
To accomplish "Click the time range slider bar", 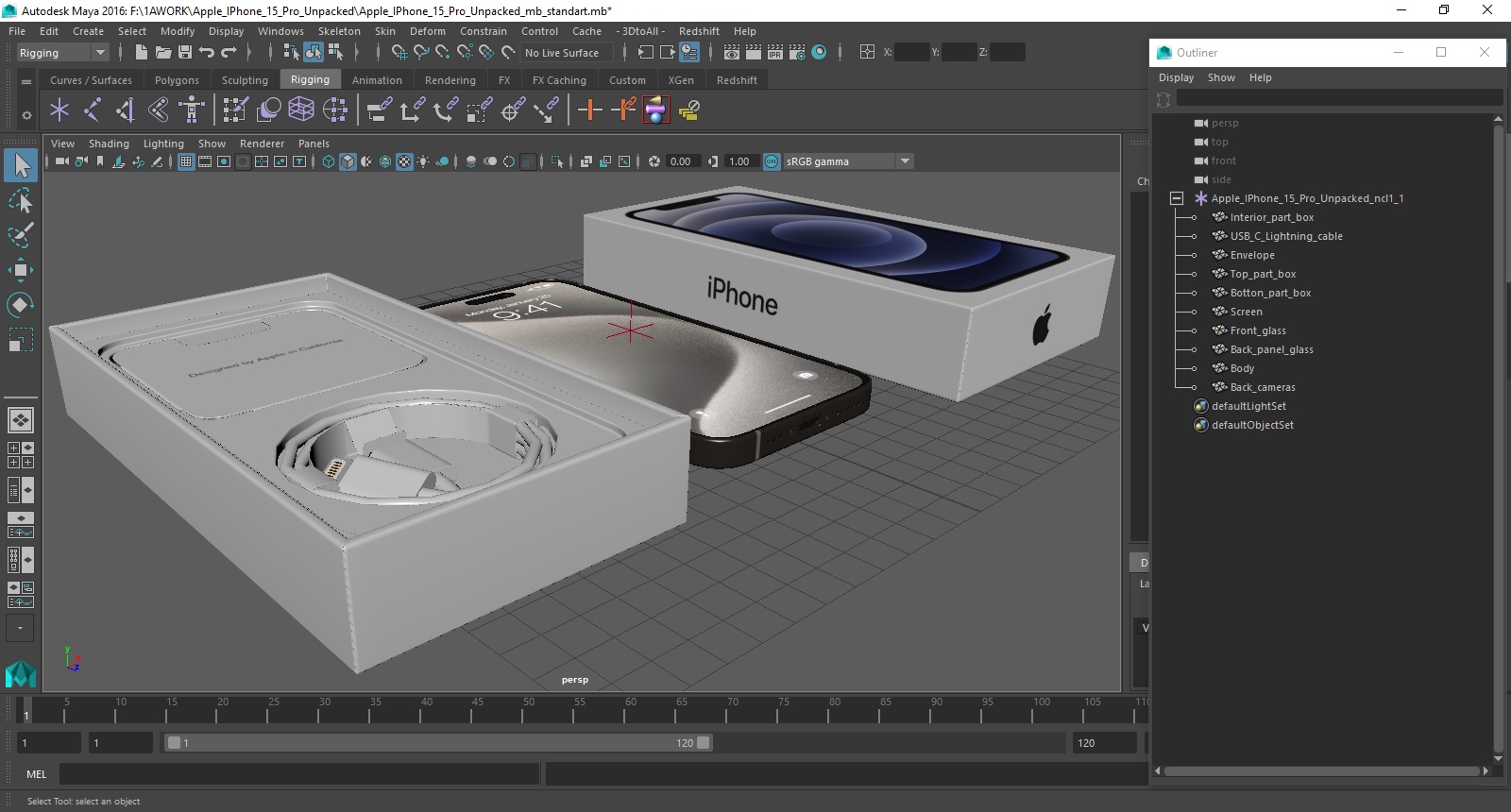I will pos(439,743).
